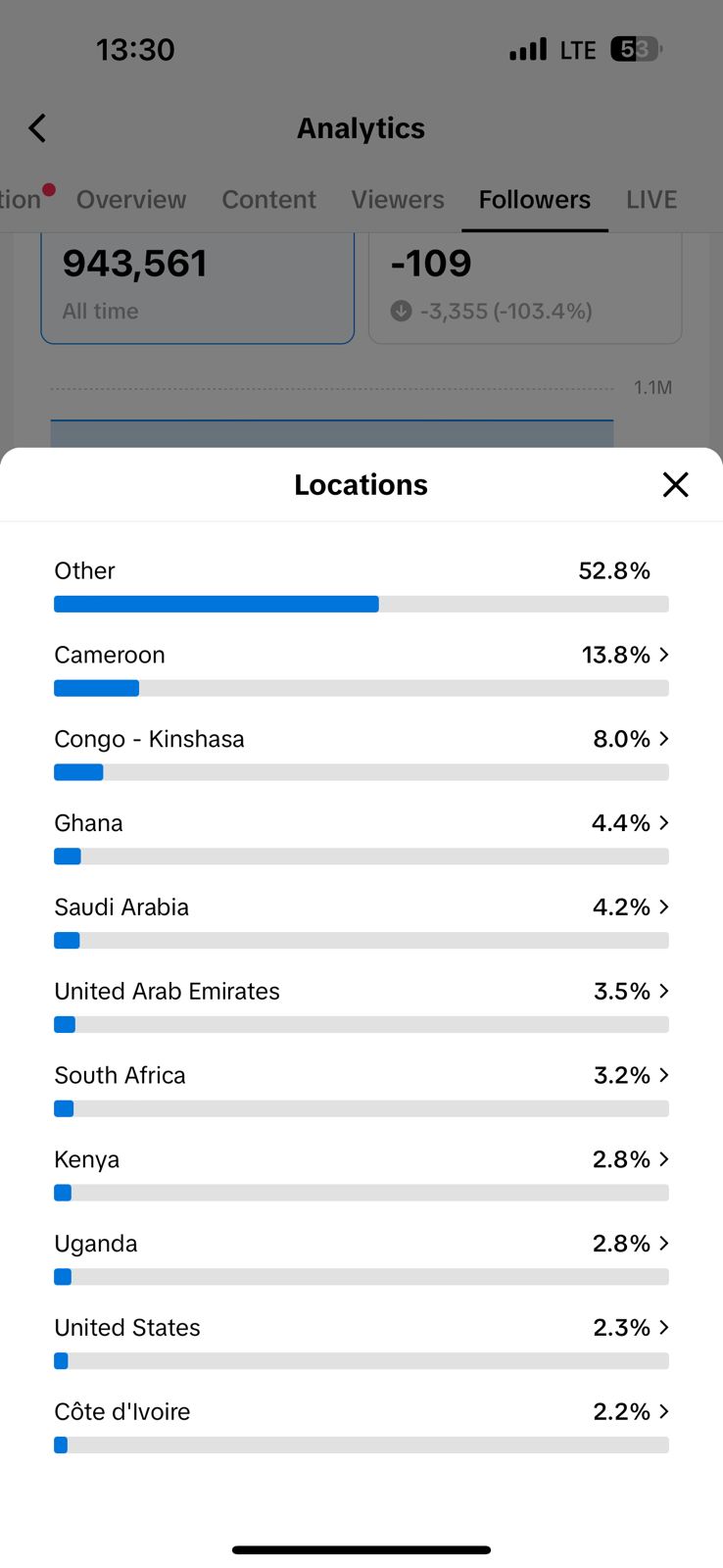
Task: Tap the cellular signal bars icon
Action: coord(528,49)
